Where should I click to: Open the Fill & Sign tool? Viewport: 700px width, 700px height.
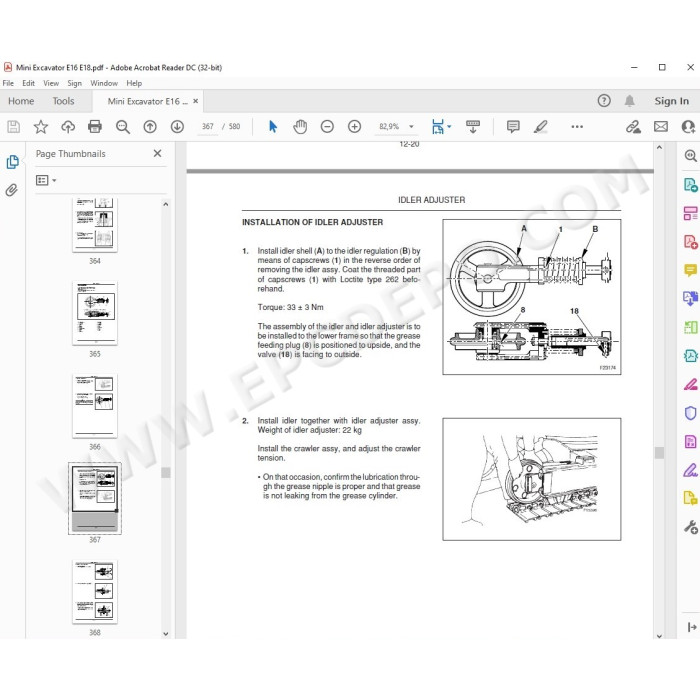click(690, 470)
